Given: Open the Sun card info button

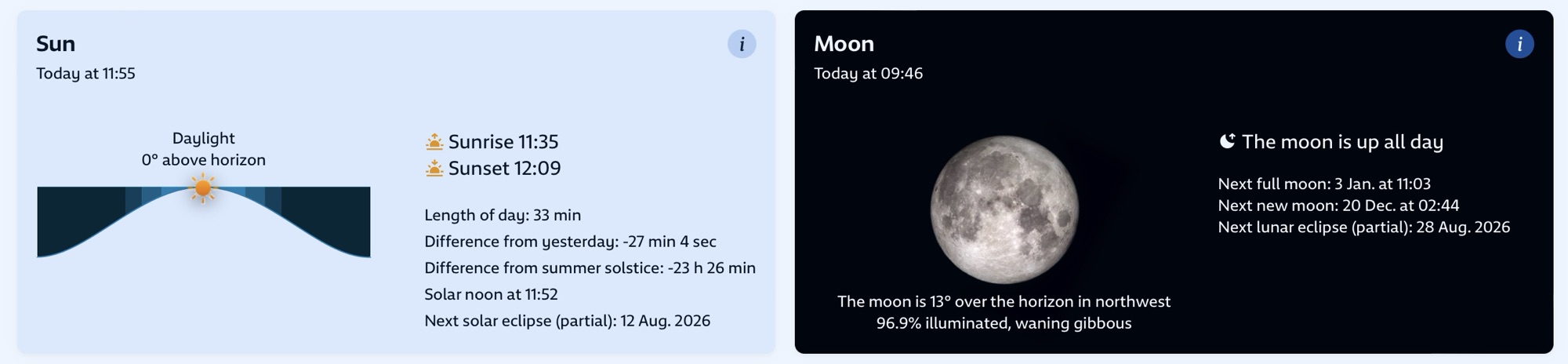Looking at the screenshot, I should pyautogui.click(x=742, y=44).
